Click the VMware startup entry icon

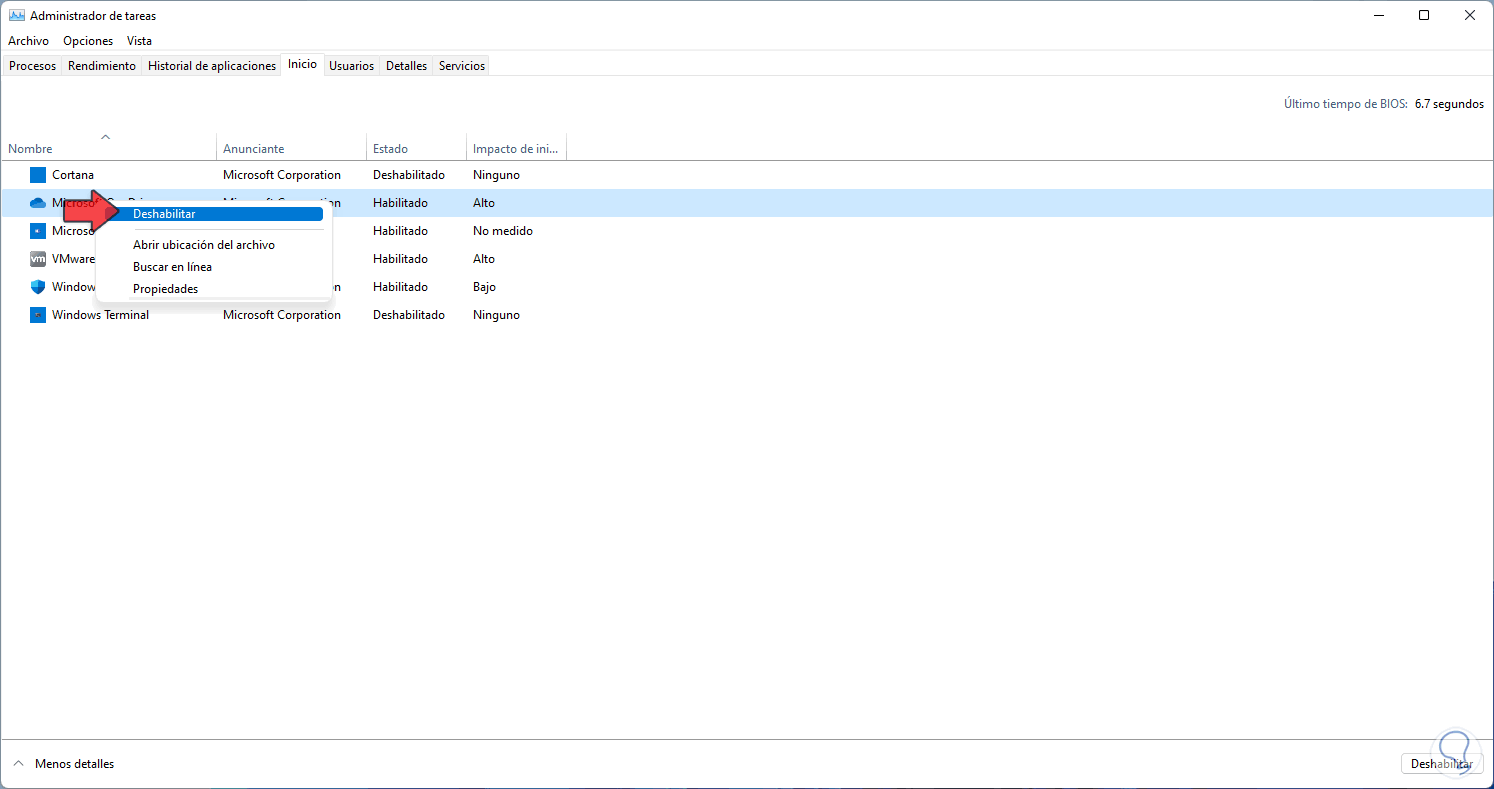coord(38,259)
